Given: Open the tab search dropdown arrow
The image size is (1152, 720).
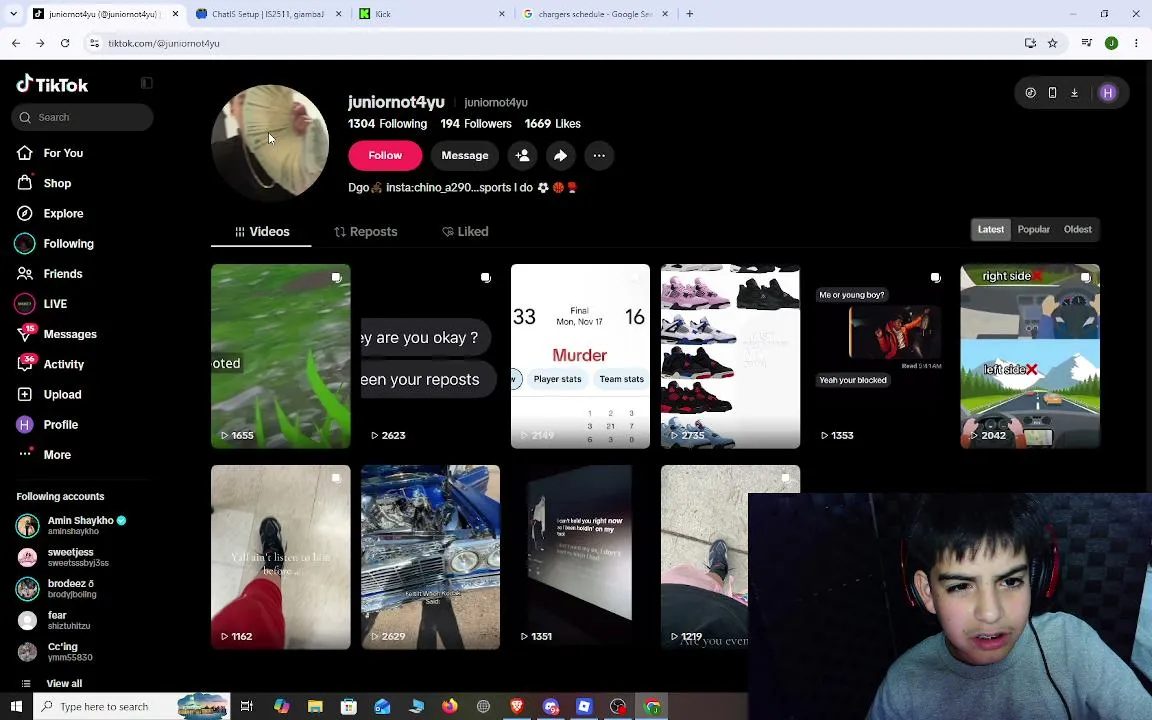Looking at the screenshot, I should tap(13, 14).
